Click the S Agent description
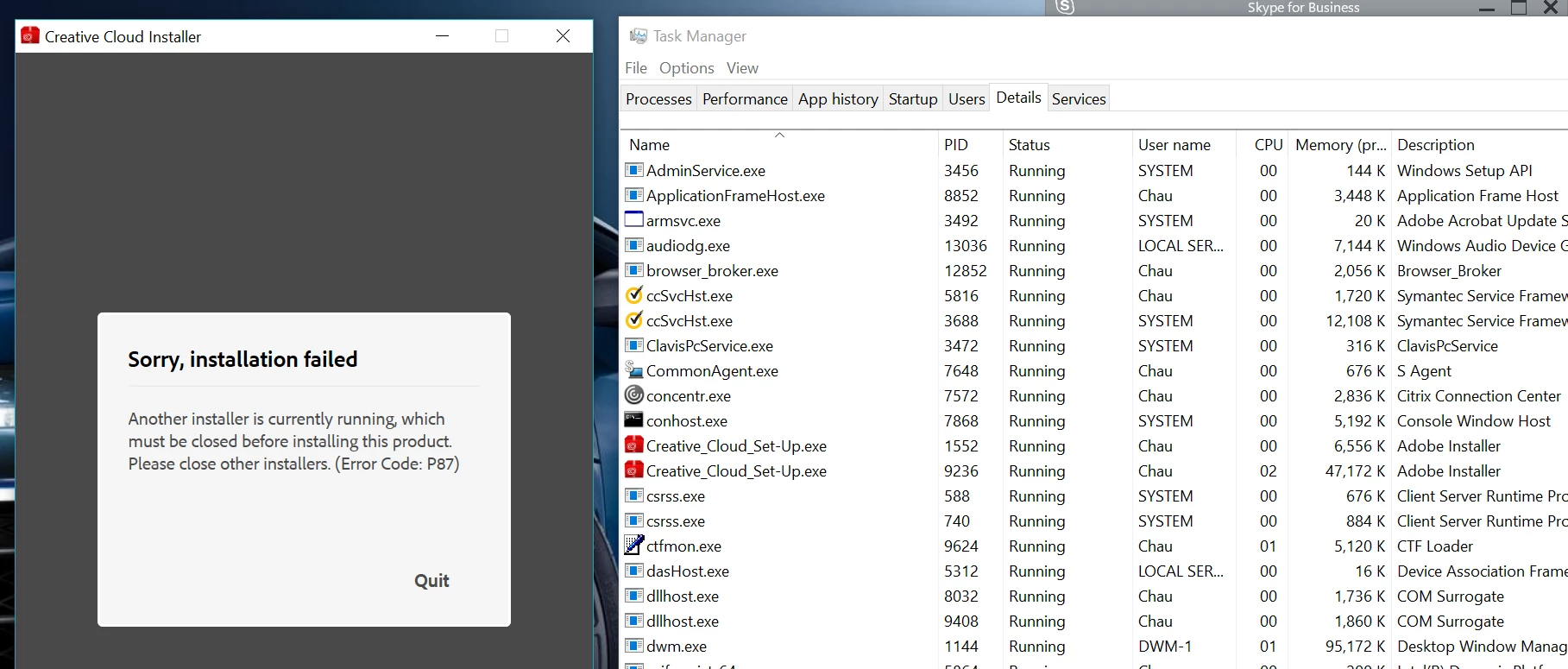 (x=1424, y=370)
